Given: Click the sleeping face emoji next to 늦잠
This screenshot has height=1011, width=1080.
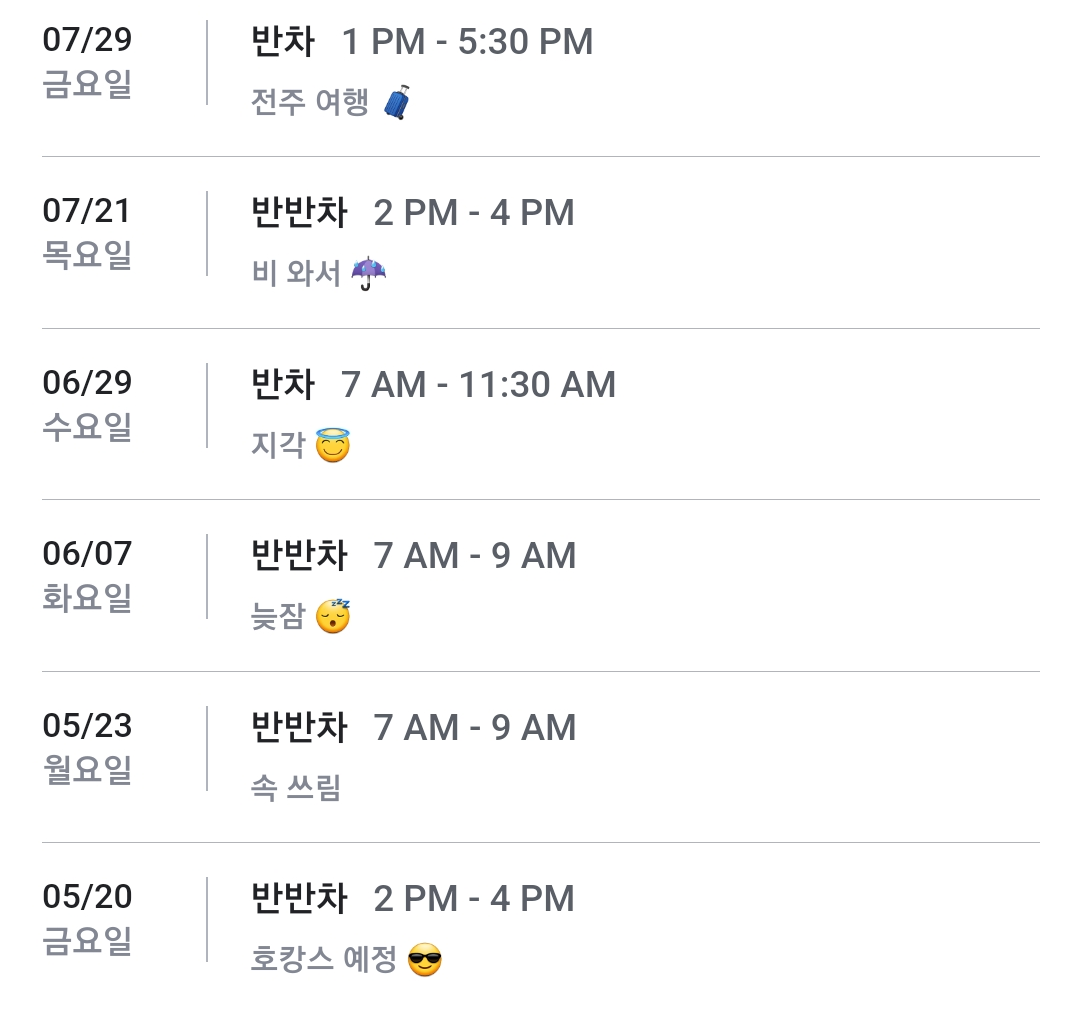Looking at the screenshot, I should [x=333, y=616].
